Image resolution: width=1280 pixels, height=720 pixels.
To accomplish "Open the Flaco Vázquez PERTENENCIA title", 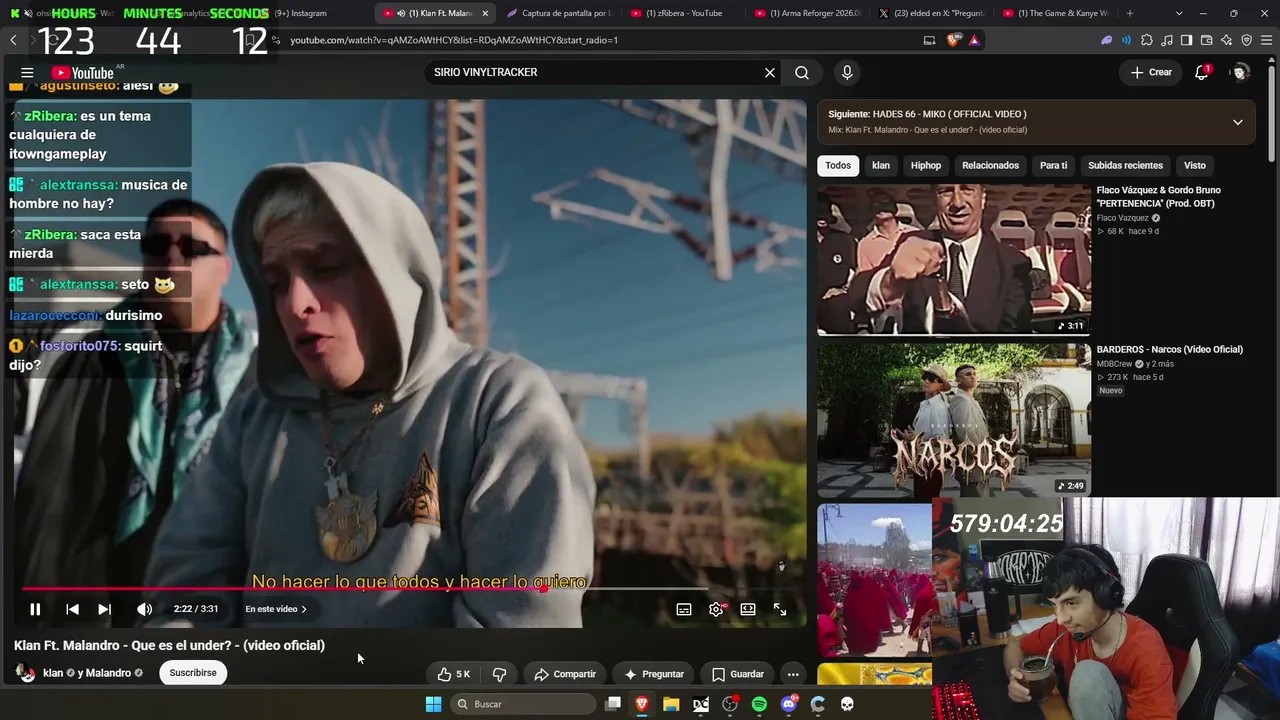I will pos(1158,197).
